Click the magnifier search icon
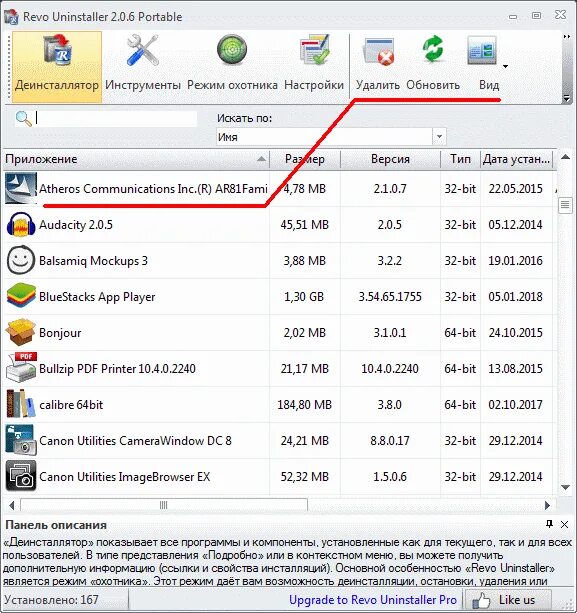The width and height of the screenshot is (577, 613). point(23,118)
